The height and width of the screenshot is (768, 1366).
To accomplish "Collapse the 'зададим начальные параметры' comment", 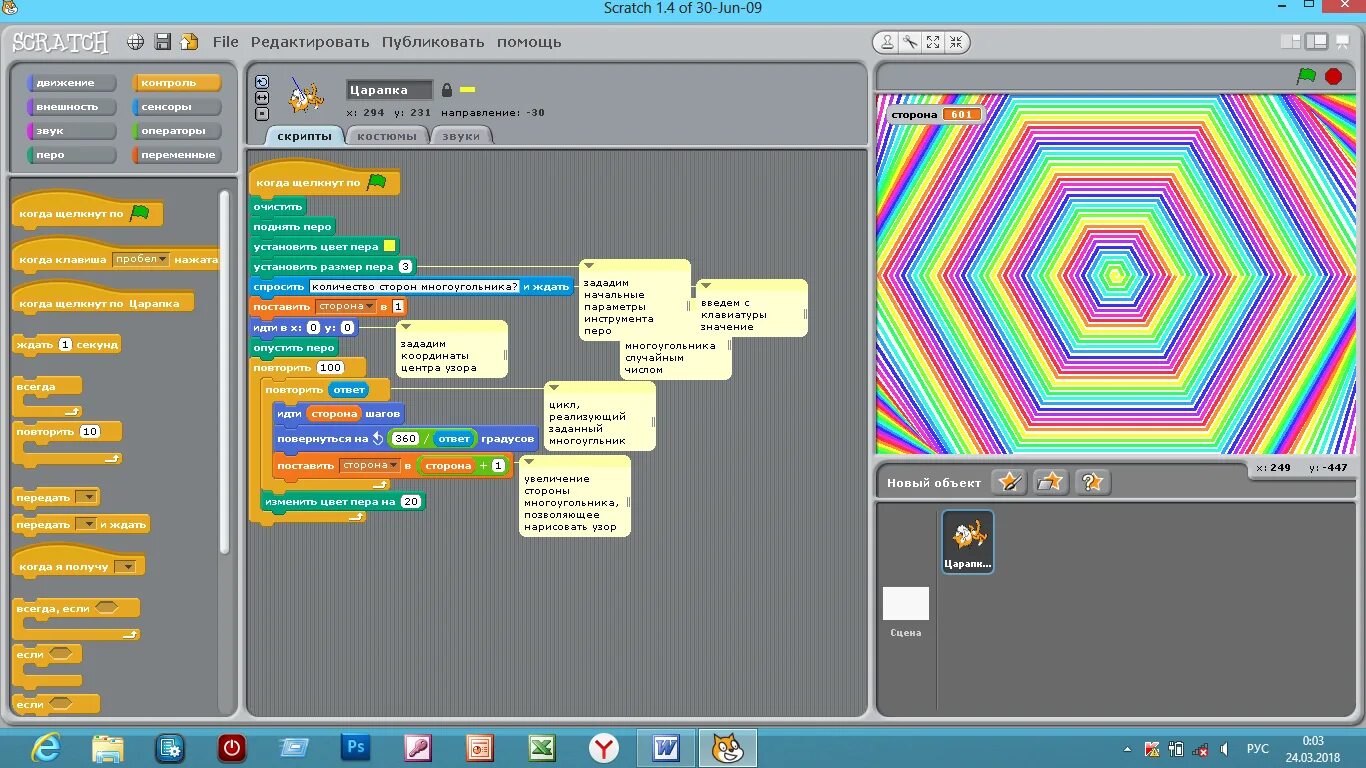I will (x=590, y=266).
